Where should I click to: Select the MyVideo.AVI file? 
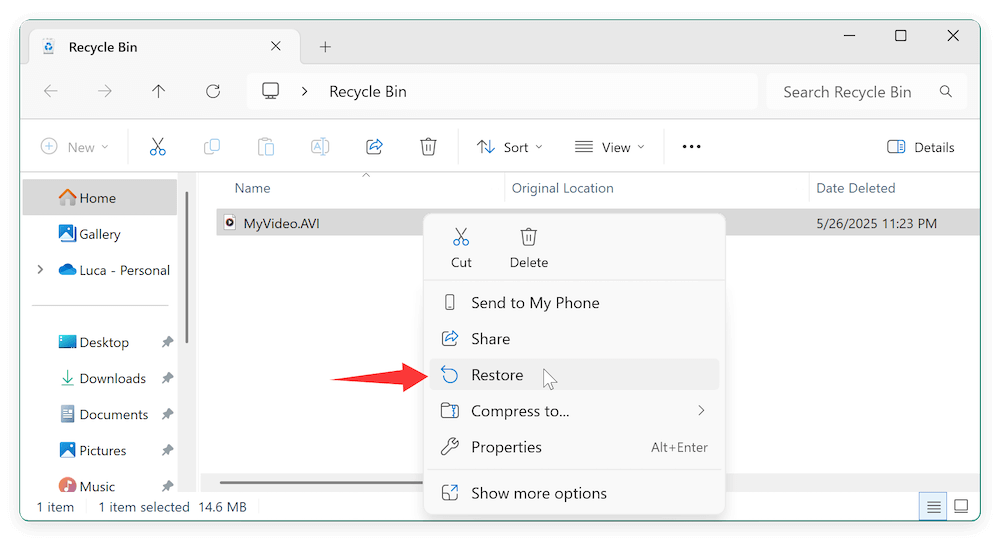[281, 223]
